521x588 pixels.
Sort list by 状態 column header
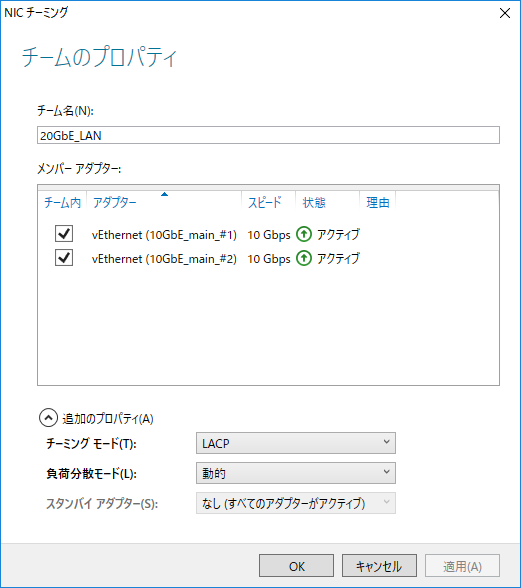[x=328, y=202]
